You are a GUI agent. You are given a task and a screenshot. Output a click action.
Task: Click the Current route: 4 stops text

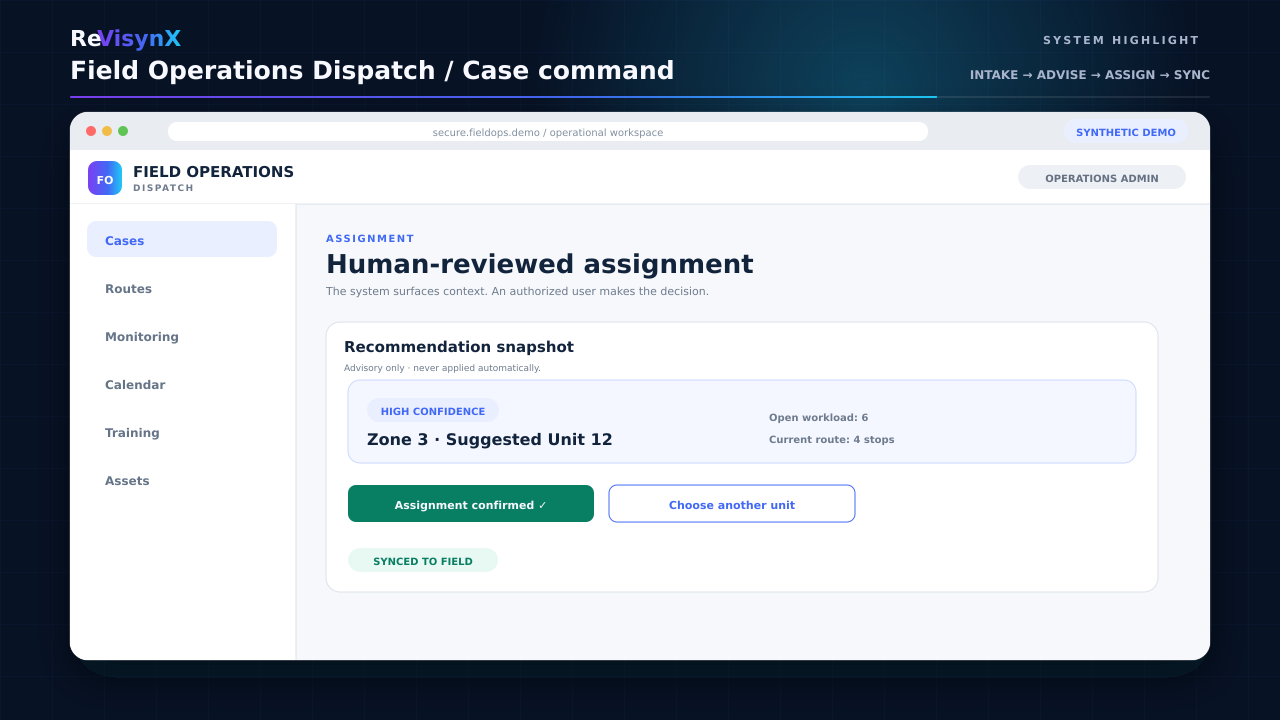pos(832,439)
